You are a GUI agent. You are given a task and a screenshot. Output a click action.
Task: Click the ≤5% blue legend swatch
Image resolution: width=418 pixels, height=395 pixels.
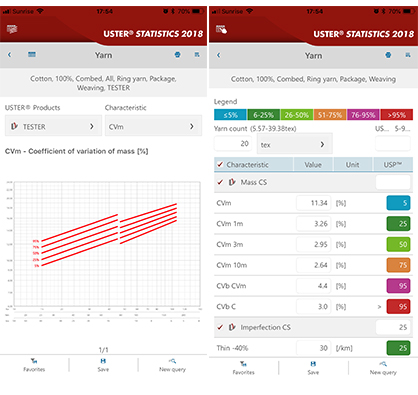(x=230, y=115)
